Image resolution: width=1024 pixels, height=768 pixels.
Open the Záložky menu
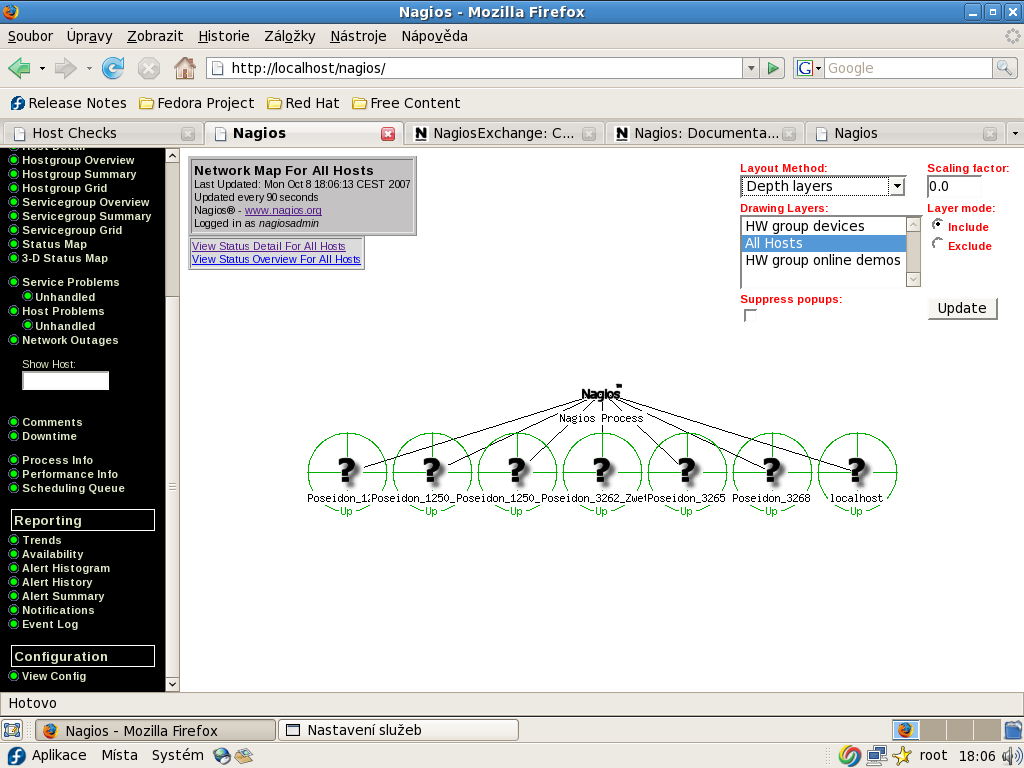click(290, 37)
